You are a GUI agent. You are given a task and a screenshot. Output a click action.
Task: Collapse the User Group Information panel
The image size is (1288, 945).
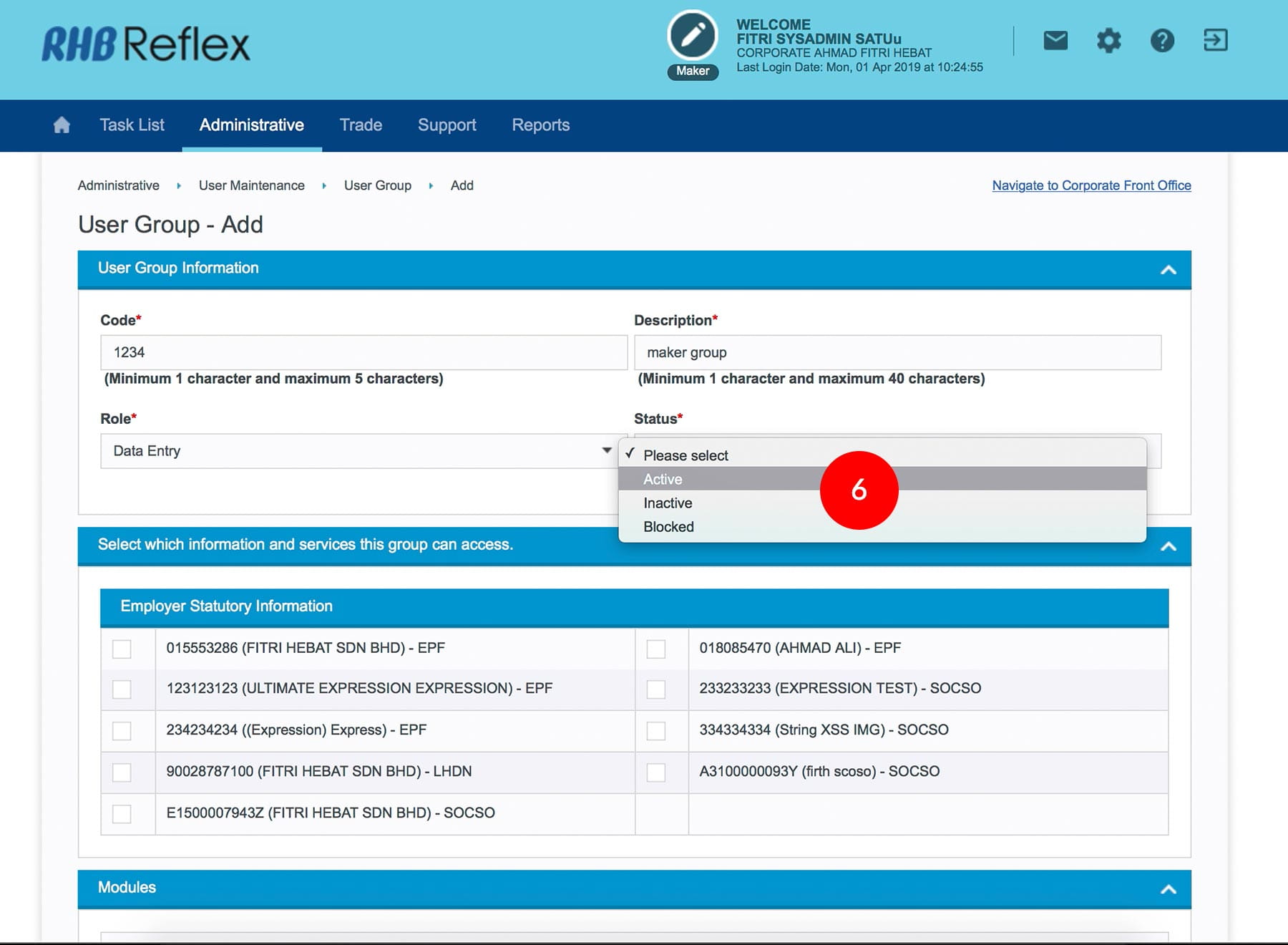(1168, 270)
